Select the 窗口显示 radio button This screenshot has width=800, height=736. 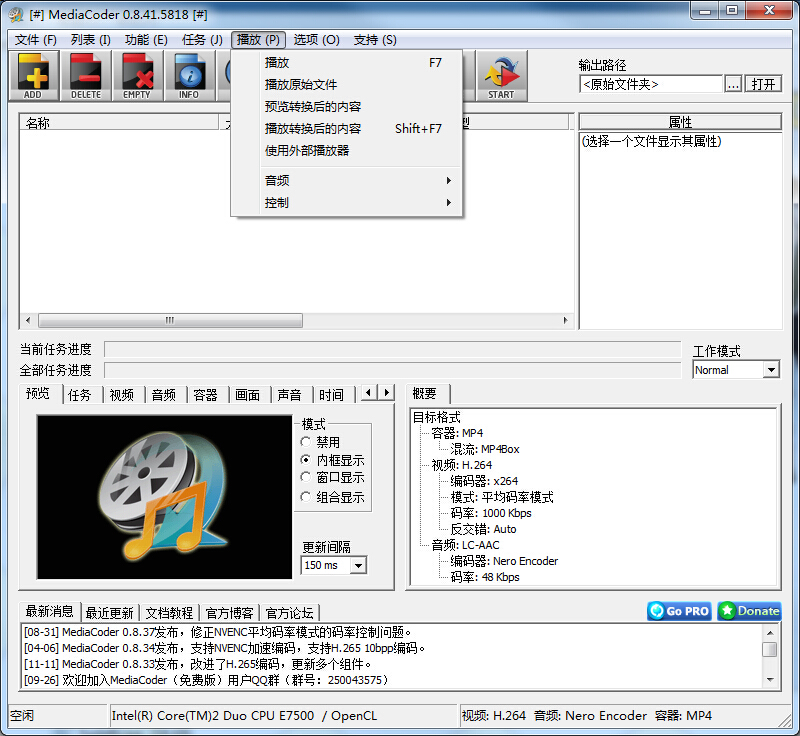point(306,477)
